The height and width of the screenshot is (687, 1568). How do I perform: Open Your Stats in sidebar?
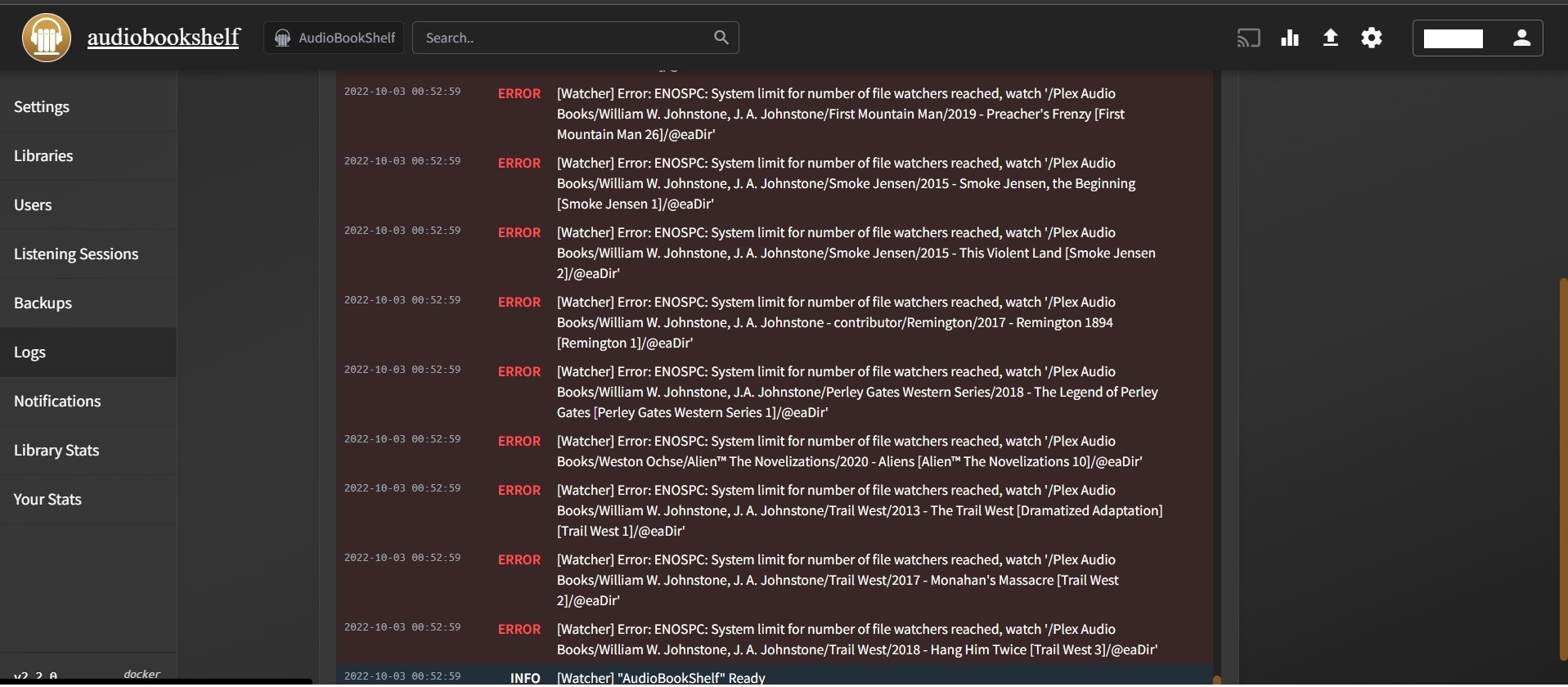[88, 500]
